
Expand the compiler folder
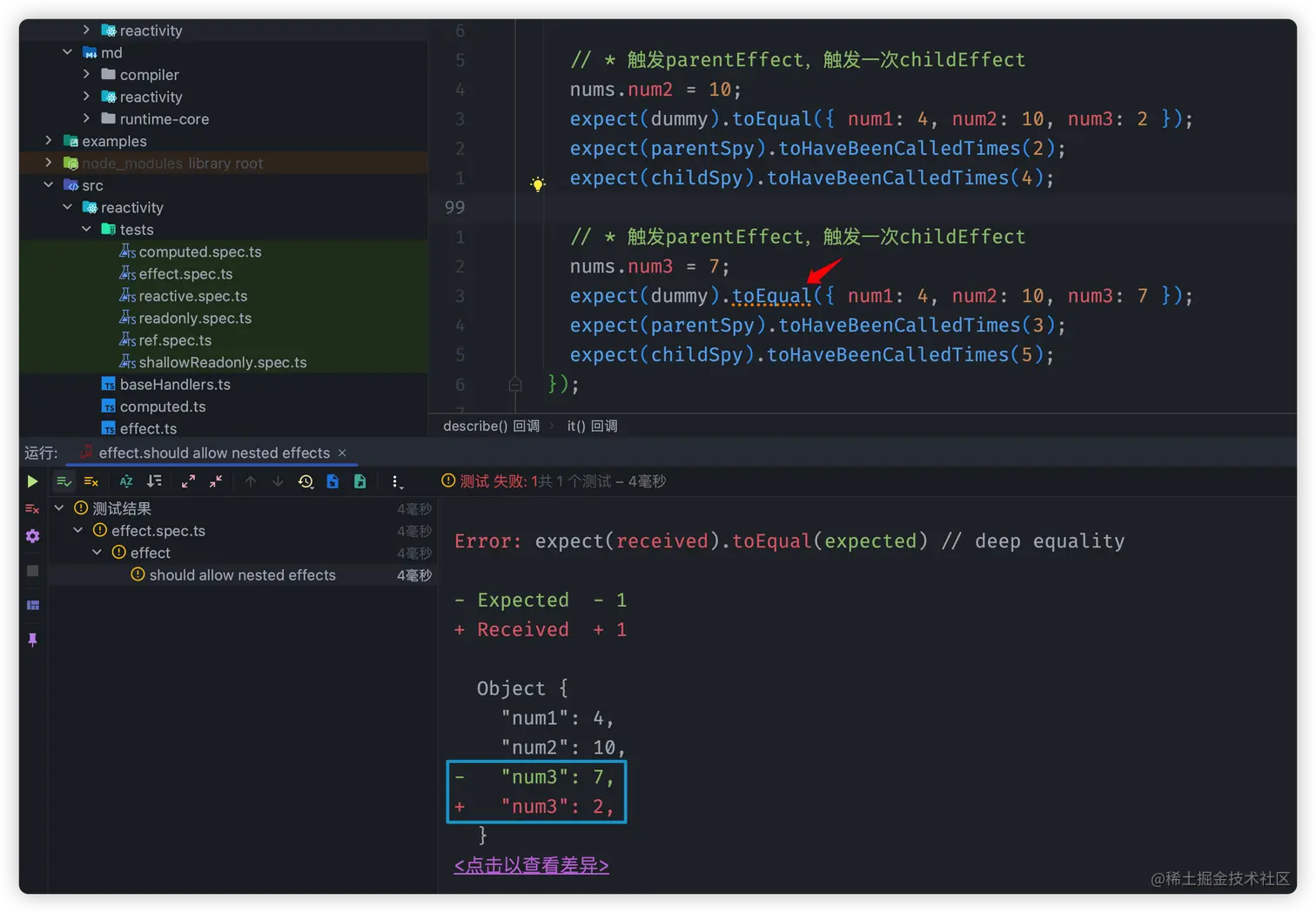tap(87, 74)
